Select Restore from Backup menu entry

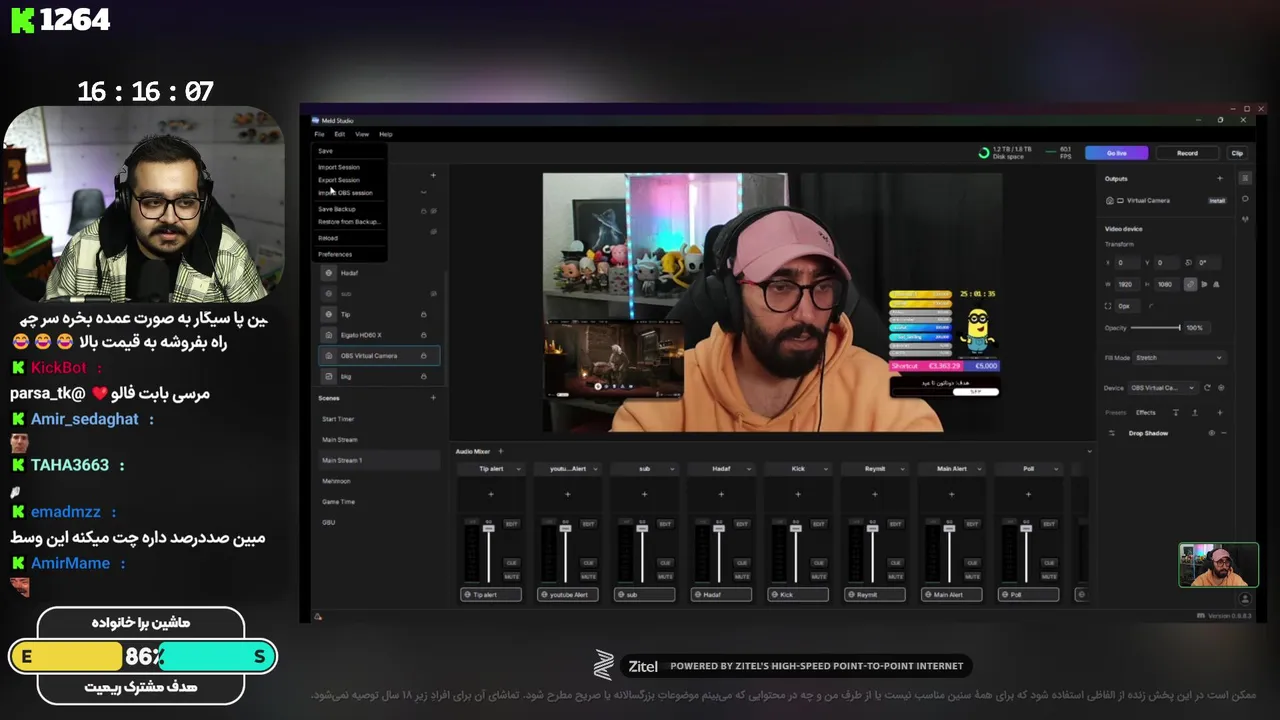click(349, 222)
